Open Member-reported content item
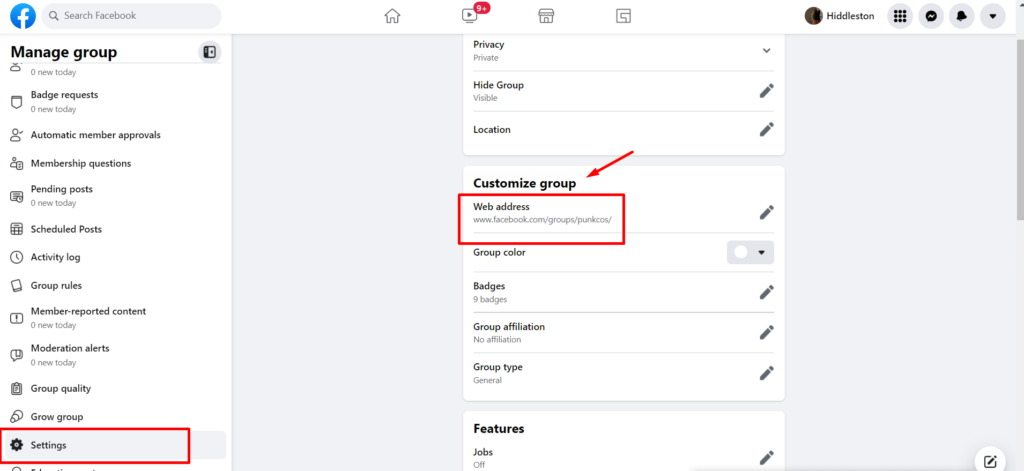This screenshot has width=1024, height=471. [114, 317]
